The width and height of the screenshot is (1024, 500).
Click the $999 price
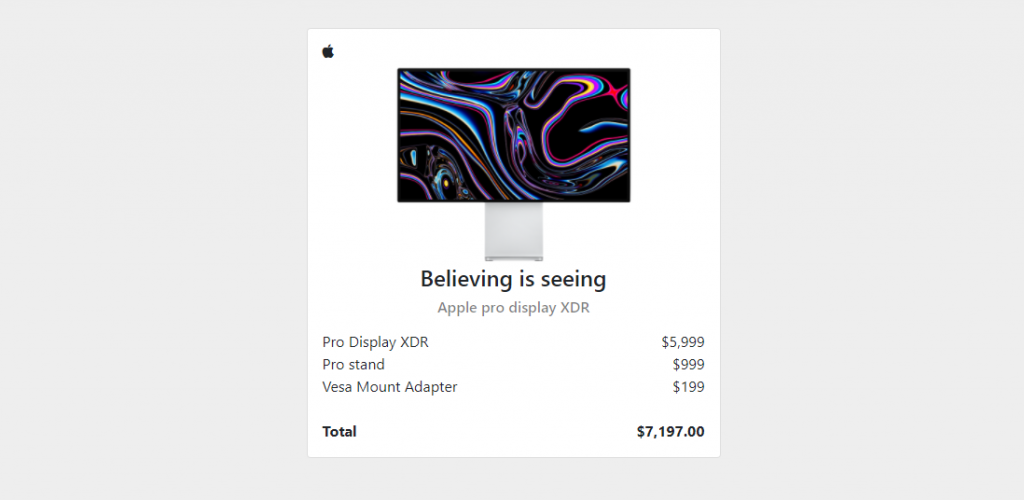[688, 364]
